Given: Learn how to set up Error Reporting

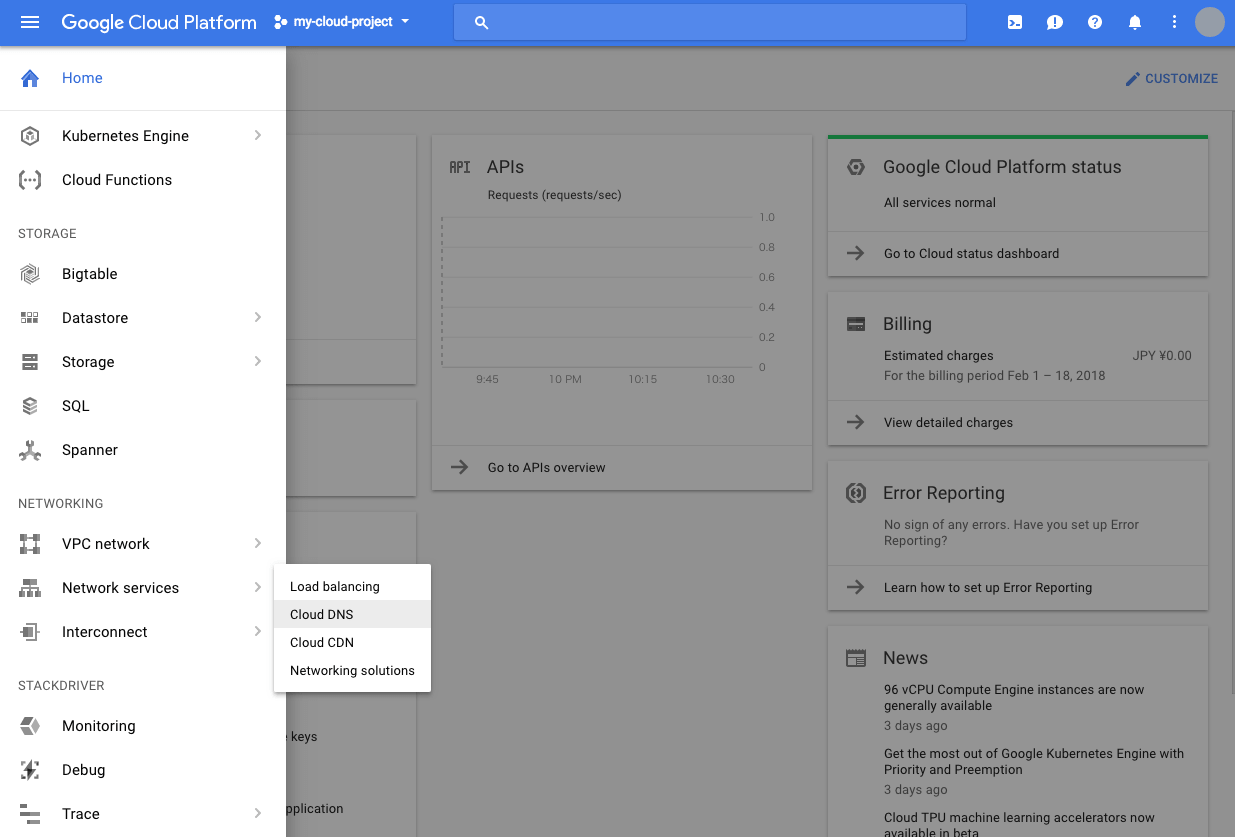Looking at the screenshot, I should (988, 587).
